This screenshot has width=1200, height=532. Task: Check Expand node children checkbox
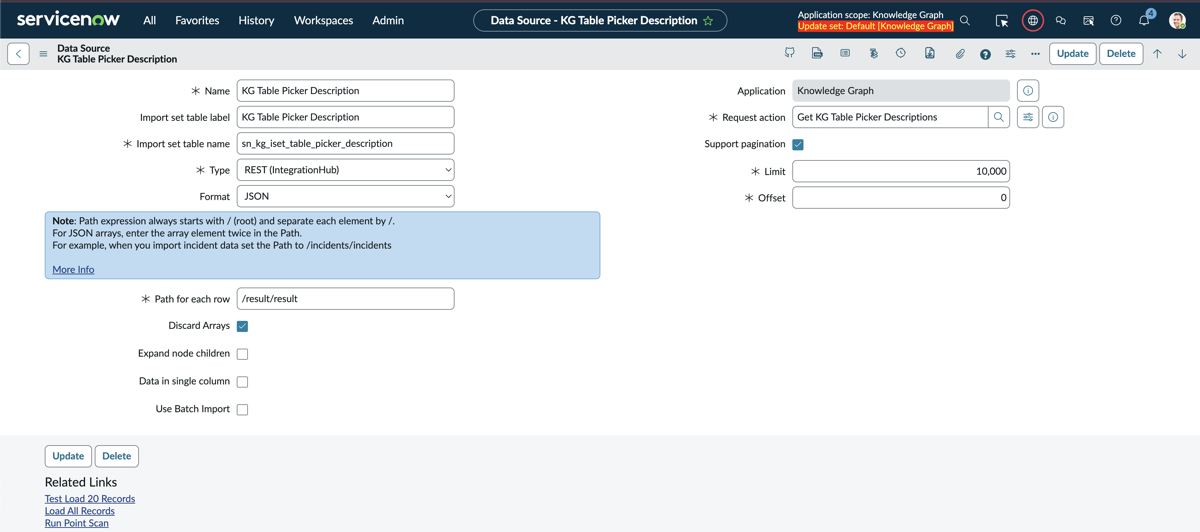(x=242, y=354)
